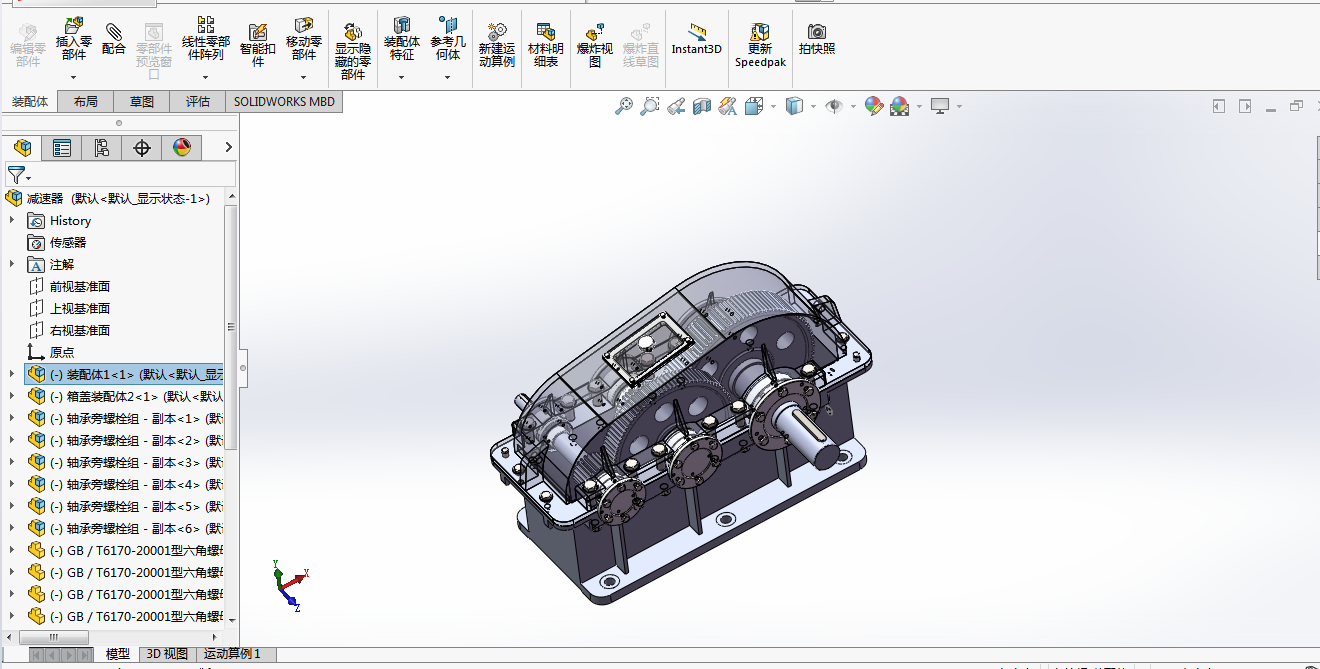Open the SOLIDWORKS MBD tab

(284, 101)
